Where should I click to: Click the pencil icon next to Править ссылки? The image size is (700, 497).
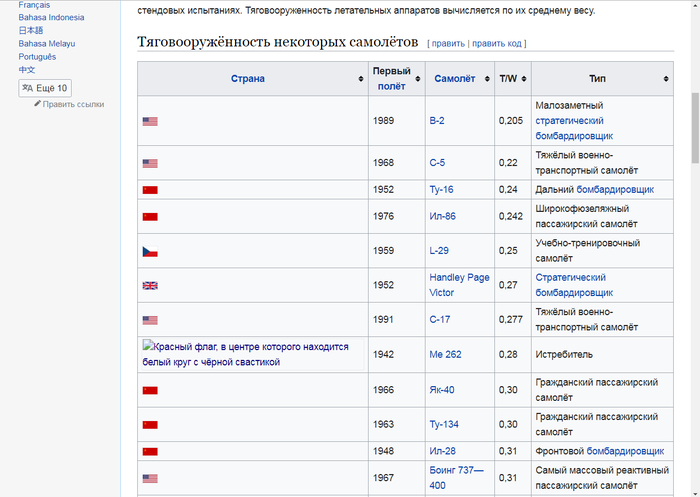pos(38,104)
